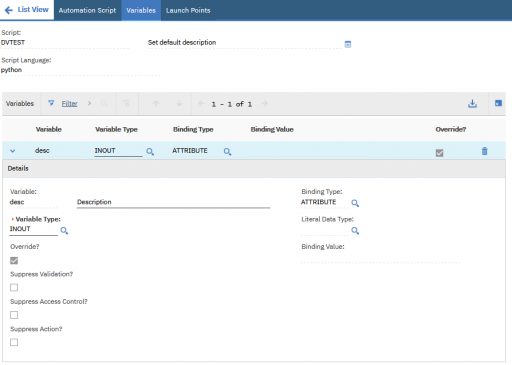
Task: Click the Variable Type column header
Action: click(116, 129)
